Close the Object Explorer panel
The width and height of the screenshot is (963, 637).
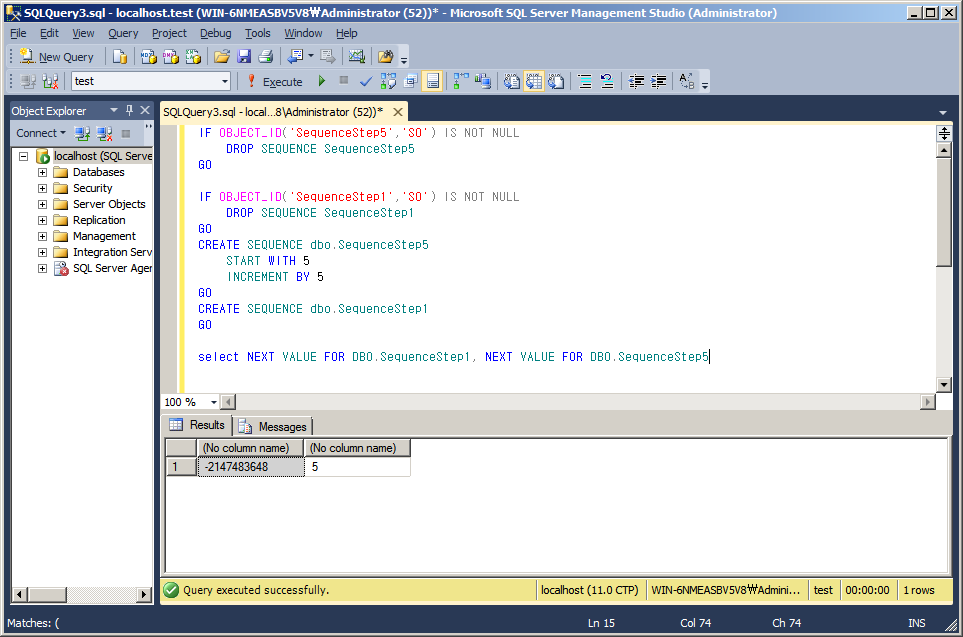145,110
